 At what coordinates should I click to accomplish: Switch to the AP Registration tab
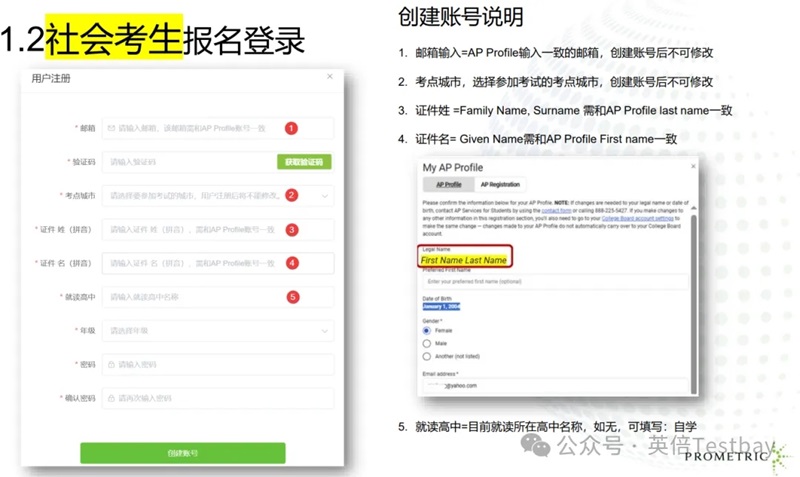500,185
